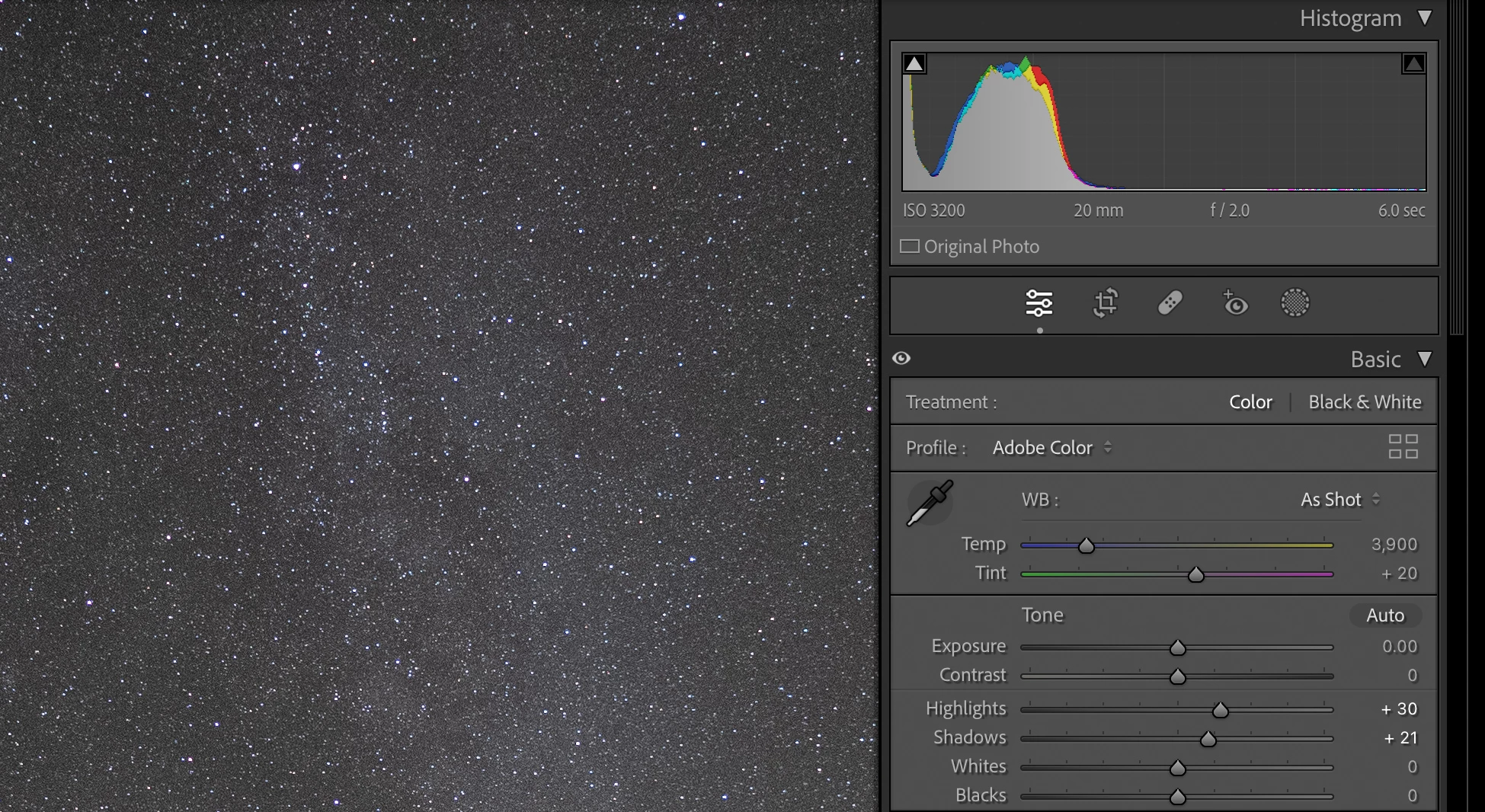This screenshot has height=812, width=1485.
Task: Click the Temp label
Action: (x=984, y=544)
